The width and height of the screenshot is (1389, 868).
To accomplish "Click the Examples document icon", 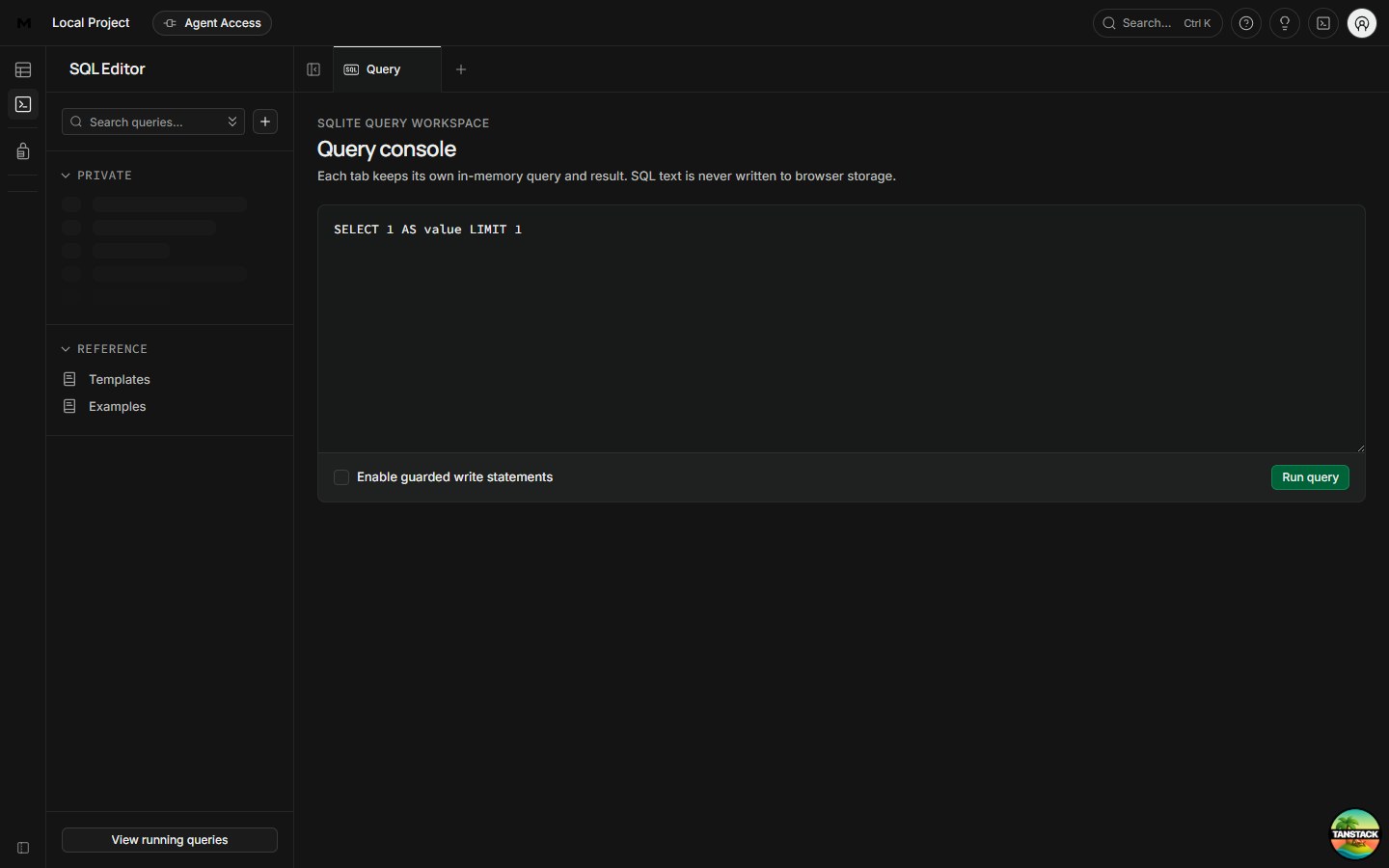I will 69,406.
